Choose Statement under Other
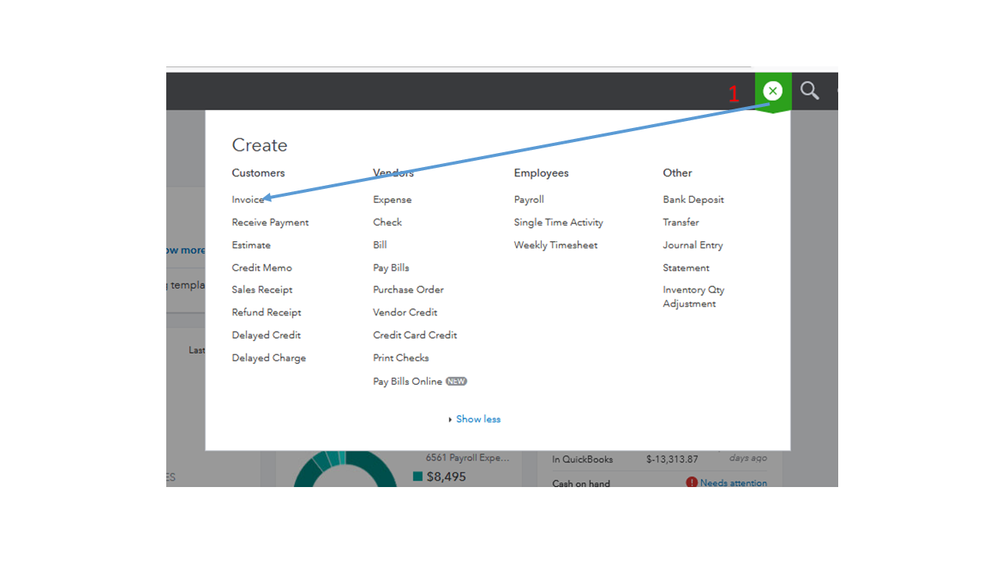Viewport: 999px width, 562px height. coord(686,268)
